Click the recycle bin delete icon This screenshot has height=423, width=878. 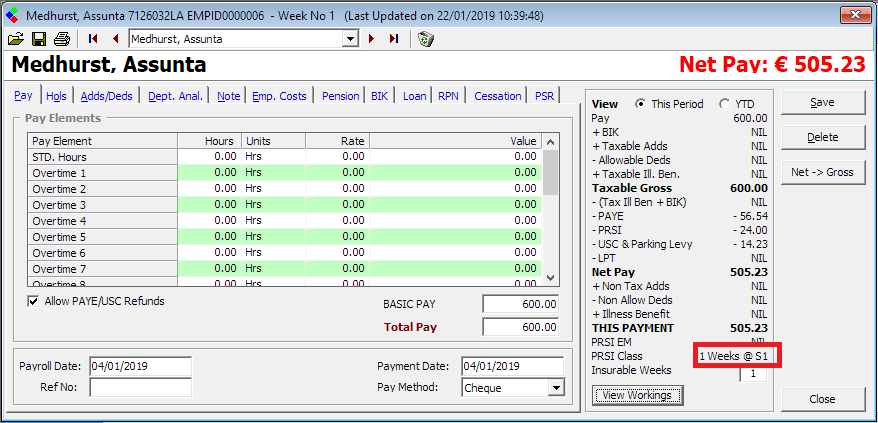pyautogui.click(x=427, y=39)
